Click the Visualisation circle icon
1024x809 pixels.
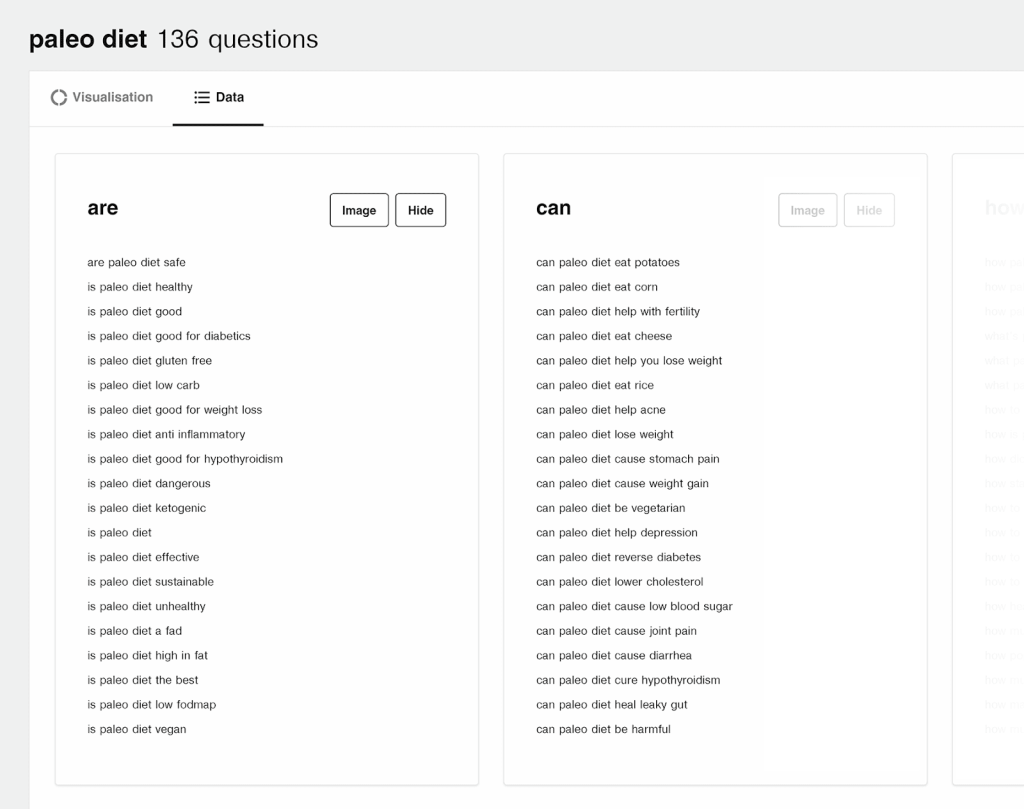tap(59, 98)
